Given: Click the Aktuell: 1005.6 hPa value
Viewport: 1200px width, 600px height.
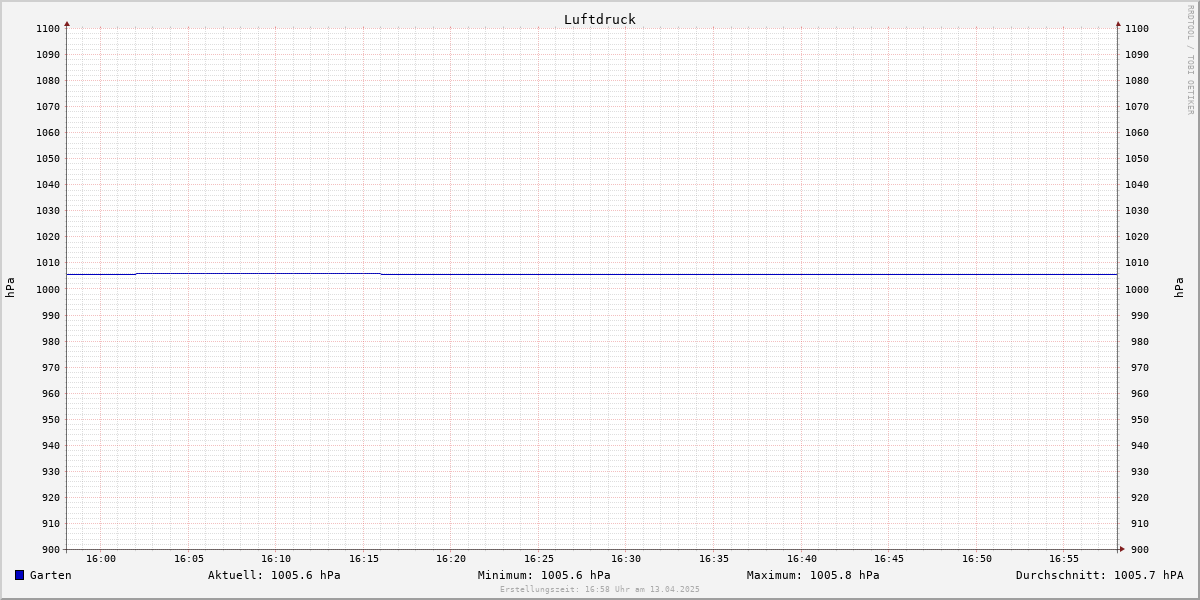Looking at the screenshot, I should coord(274,575).
